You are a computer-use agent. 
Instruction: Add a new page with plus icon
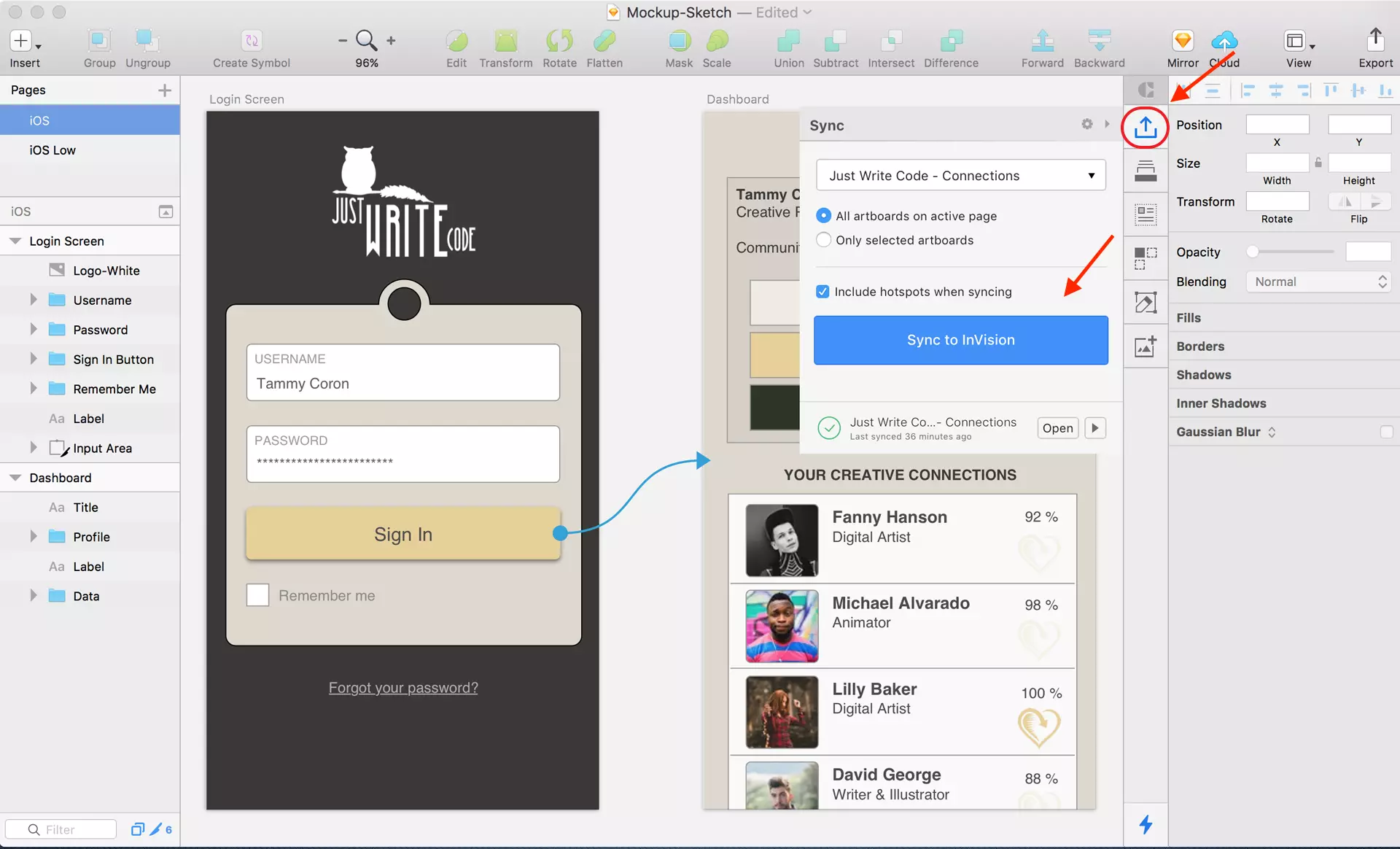tap(165, 90)
